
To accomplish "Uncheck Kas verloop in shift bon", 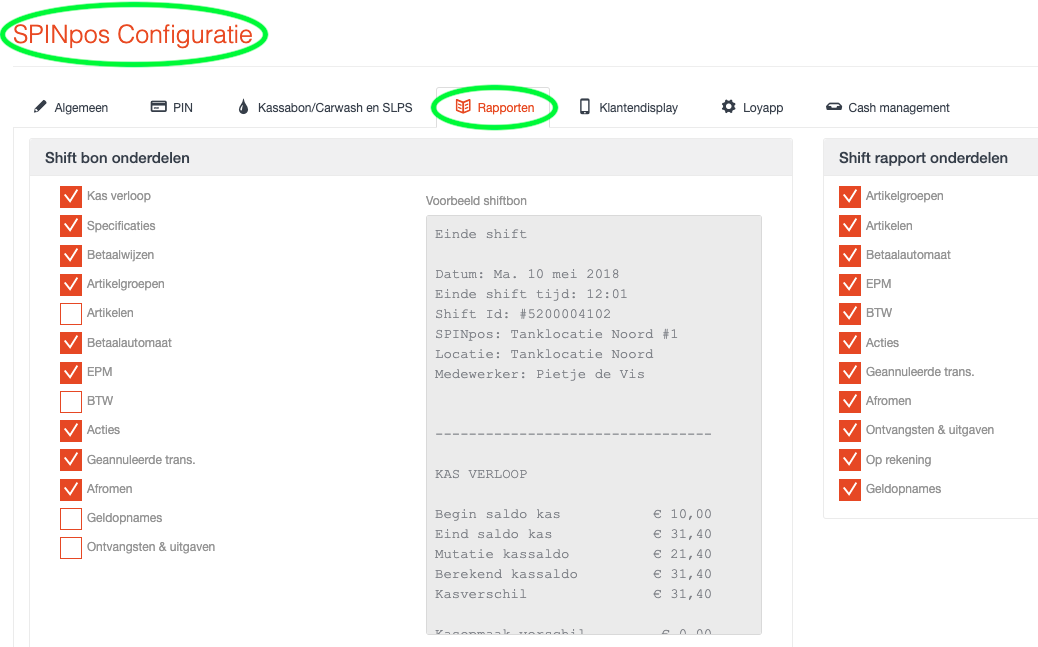I will [x=71, y=197].
